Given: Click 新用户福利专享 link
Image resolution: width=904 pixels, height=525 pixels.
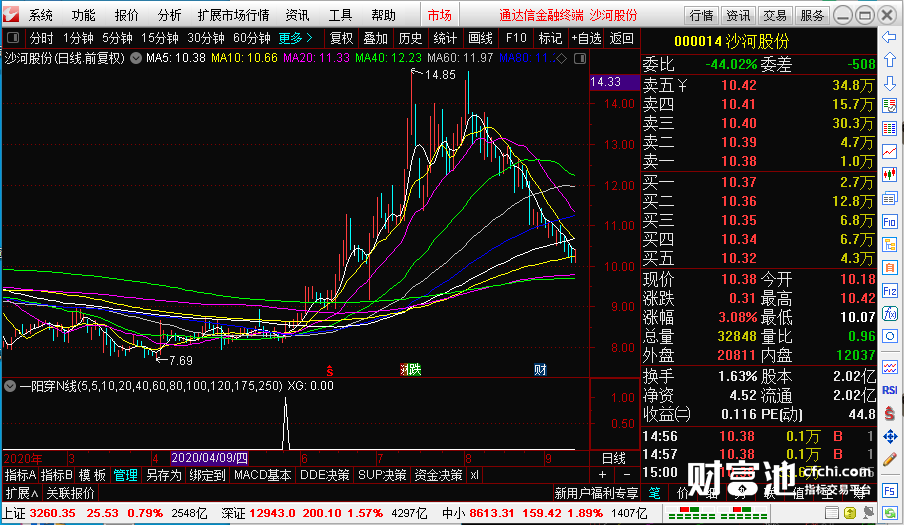Looking at the screenshot, I should tap(596, 493).
